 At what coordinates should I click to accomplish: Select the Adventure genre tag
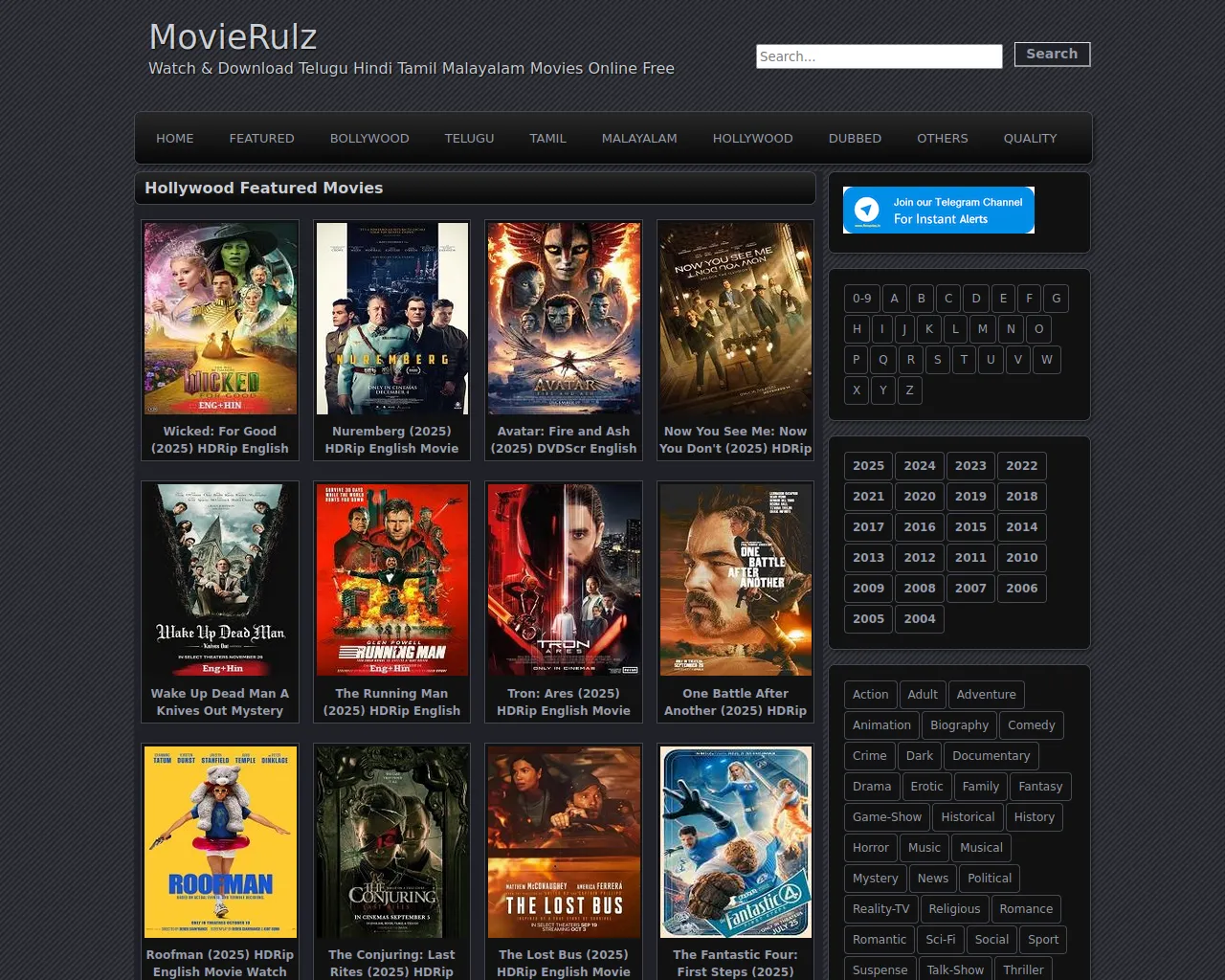pos(987,695)
